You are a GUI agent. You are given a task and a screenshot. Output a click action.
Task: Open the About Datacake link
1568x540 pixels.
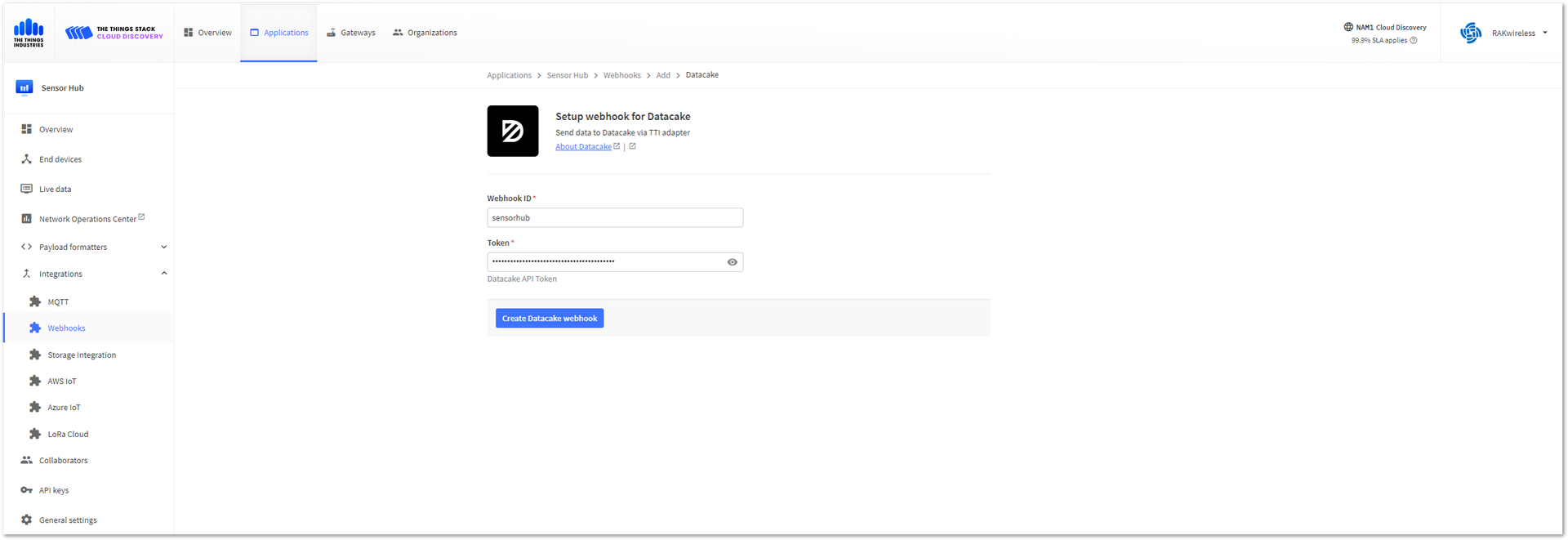(x=583, y=147)
